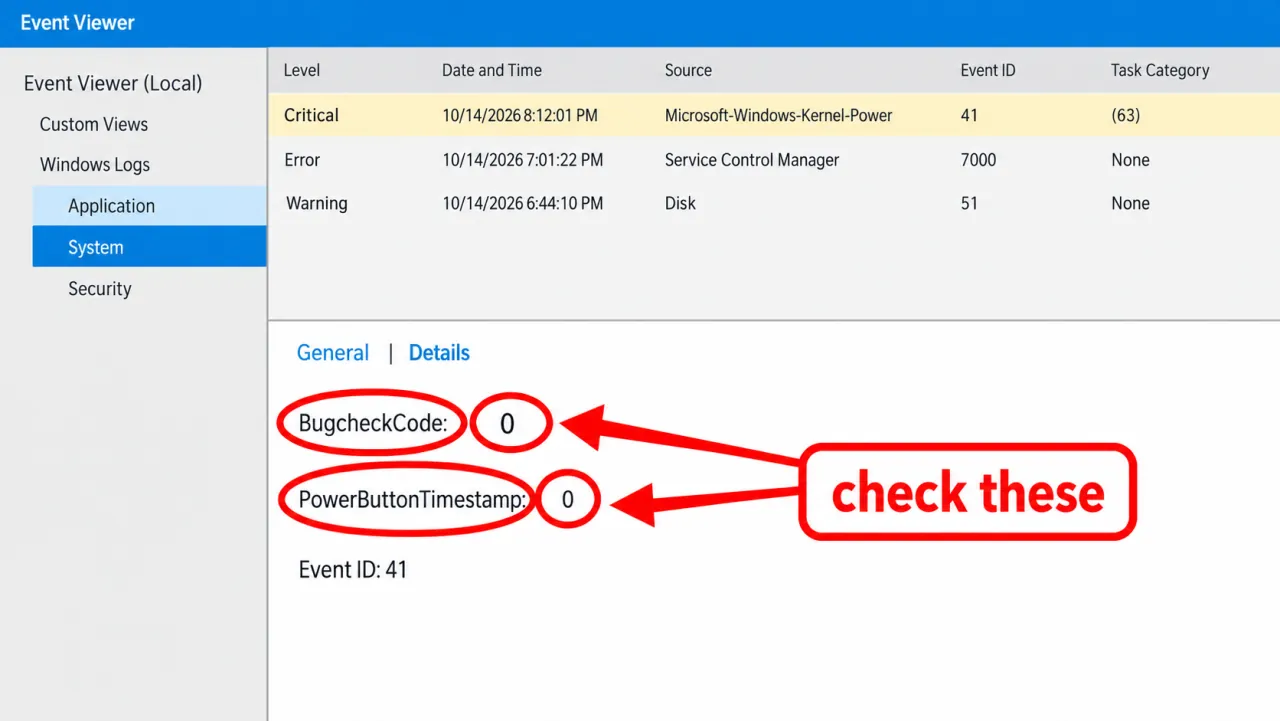Select Windows Logs tree item
The image size is (1280, 721).
click(95, 165)
